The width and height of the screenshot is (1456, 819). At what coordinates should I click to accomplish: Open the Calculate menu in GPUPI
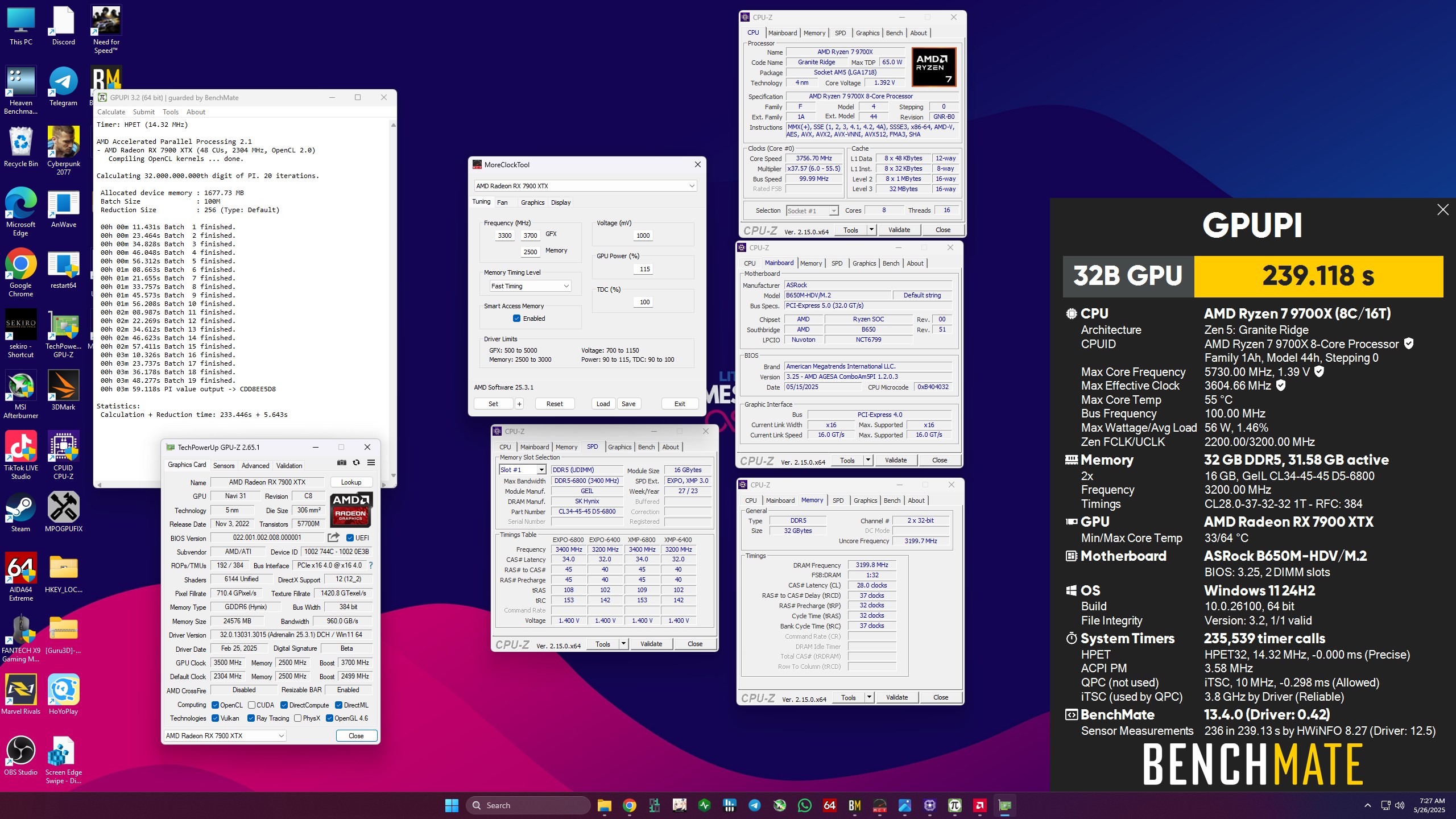click(x=111, y=112)
